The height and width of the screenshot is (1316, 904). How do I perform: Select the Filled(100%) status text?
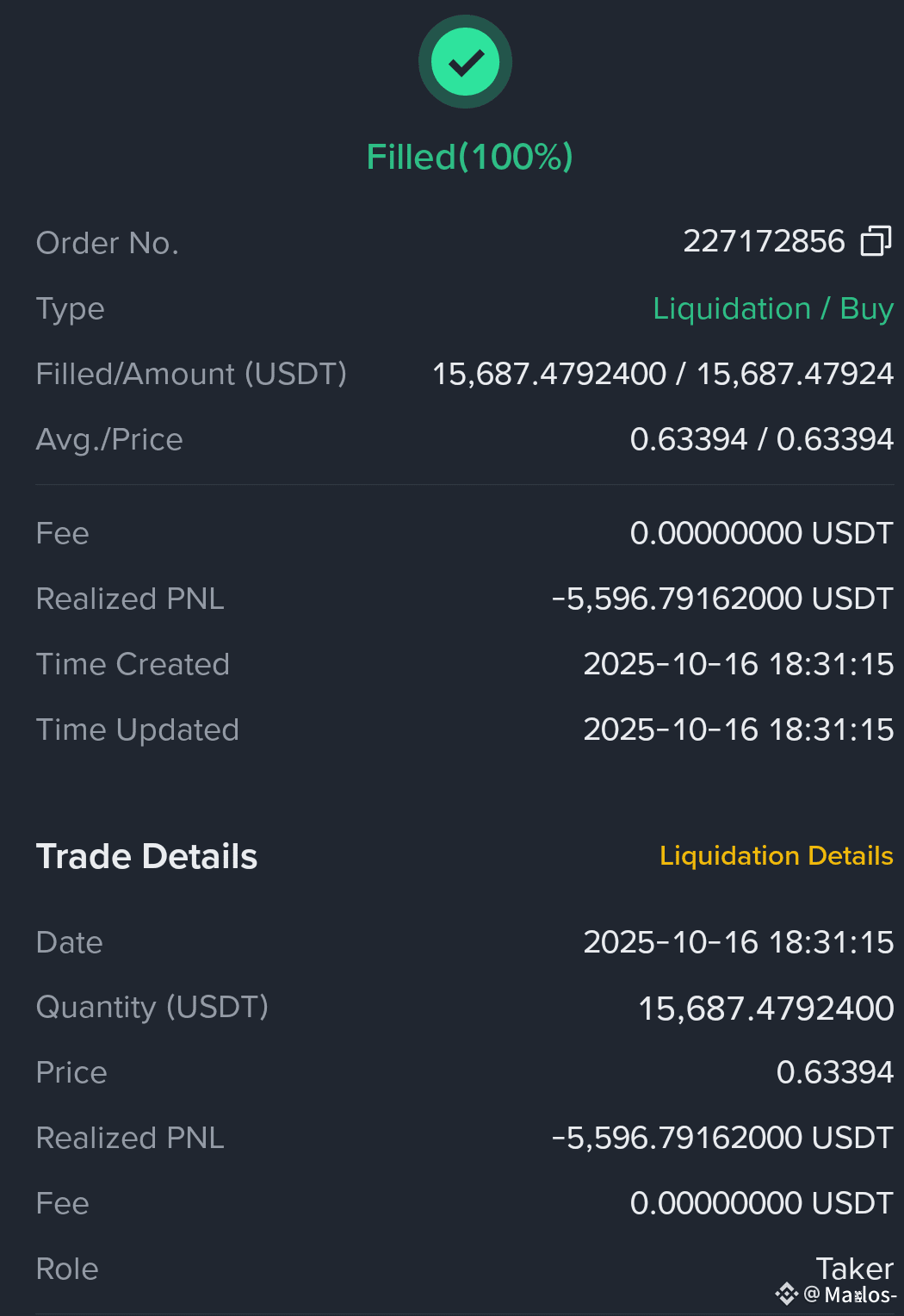469,157
